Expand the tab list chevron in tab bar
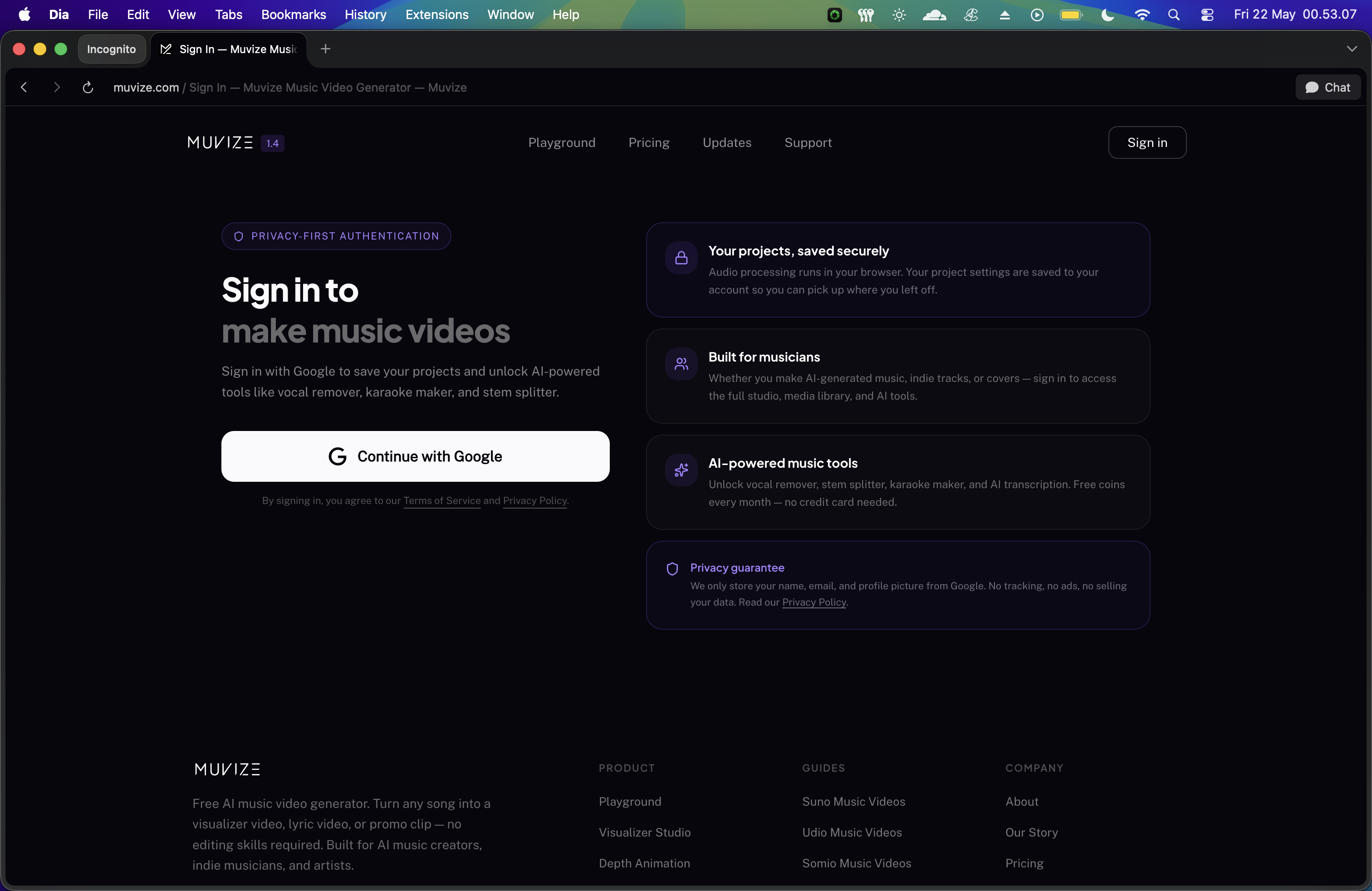1372x891 pixels. point(1351,49)
